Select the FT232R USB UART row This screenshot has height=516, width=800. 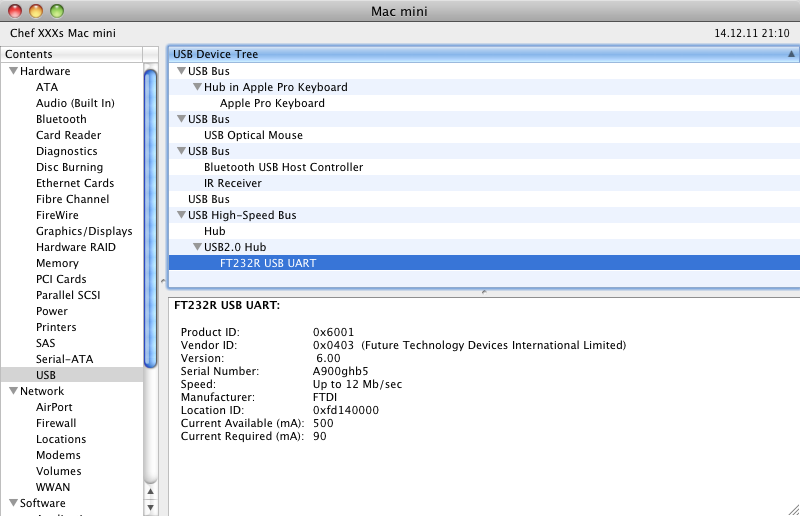pyautogui.click(x=484, y=263)
